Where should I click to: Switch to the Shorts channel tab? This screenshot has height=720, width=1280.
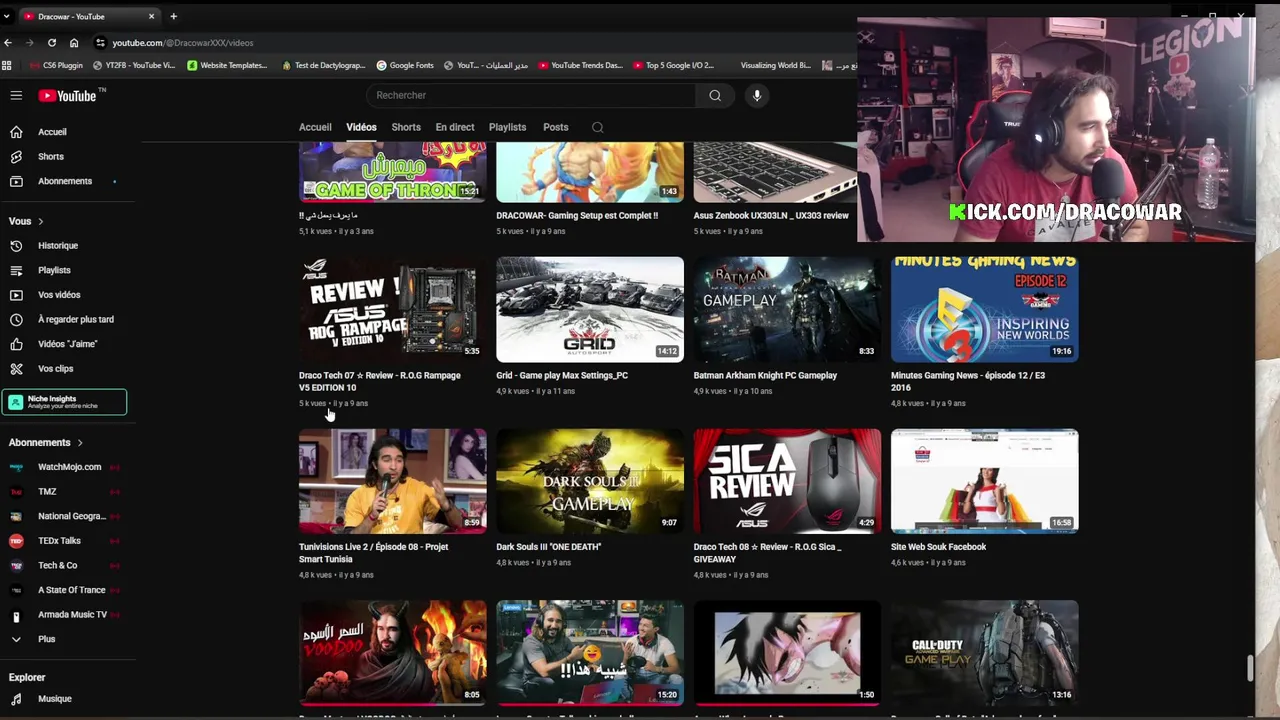point(406,127)
